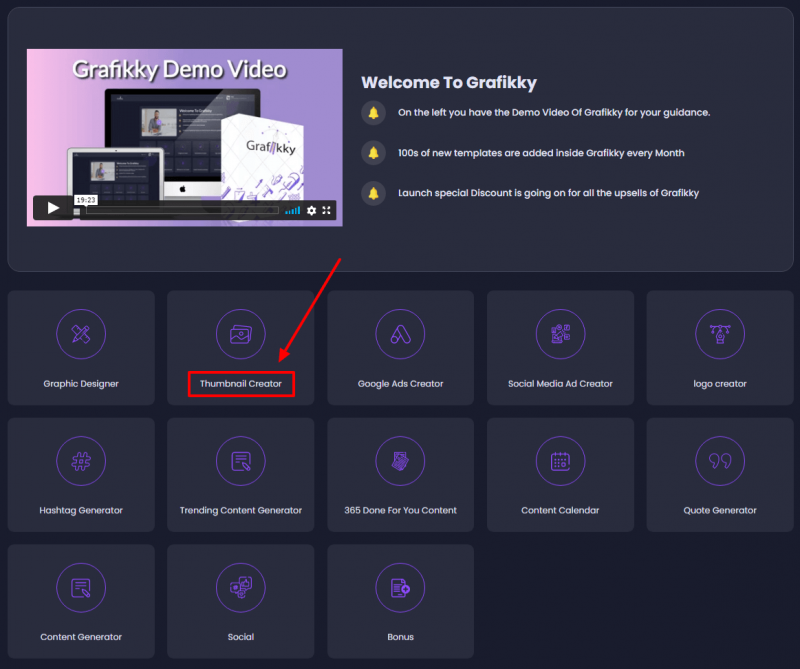
Task: Open the Thumbnail Creator image icon
Action: [x=240, y=334]
